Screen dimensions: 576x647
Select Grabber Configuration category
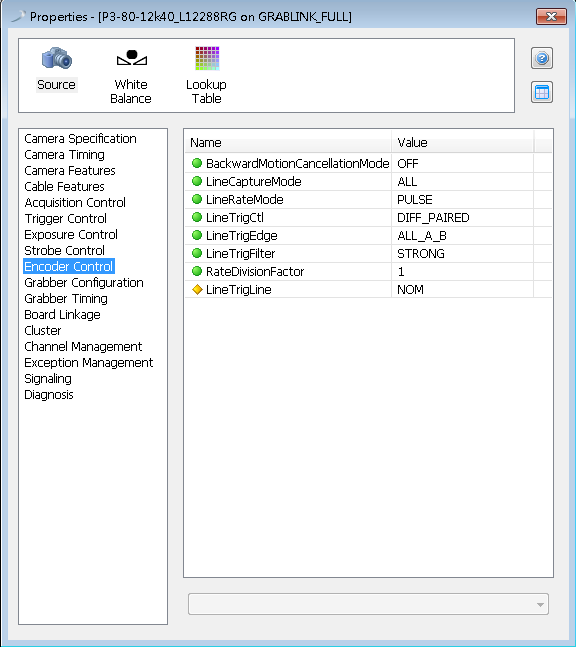click(84, 283)
